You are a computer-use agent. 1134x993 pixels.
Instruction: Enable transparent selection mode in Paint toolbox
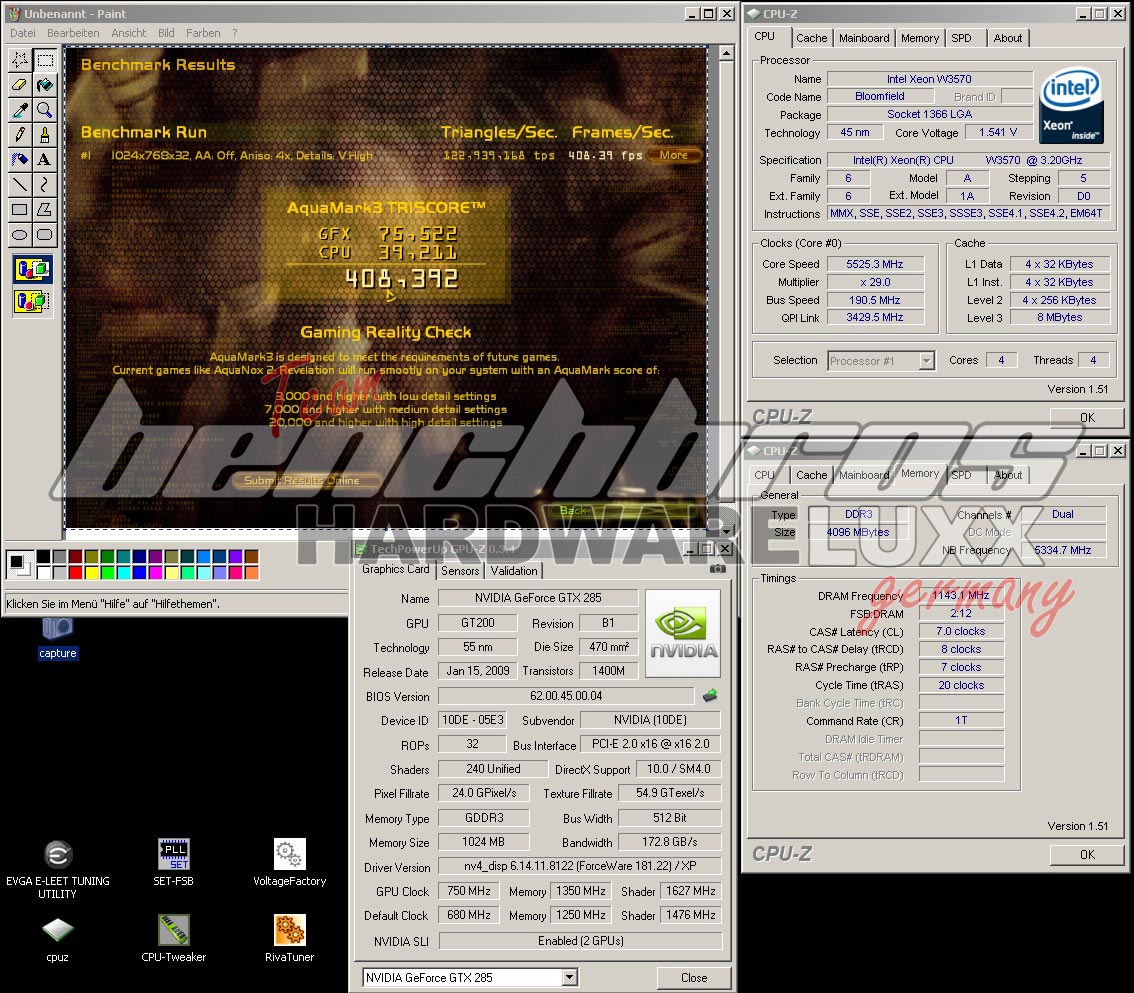[x=33, y=300]
